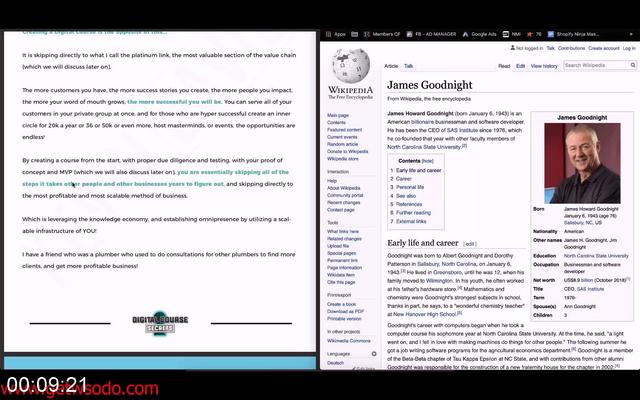Click Create account link
The height and width of the screenshot is (400, 640).
[x=604, y=48]
